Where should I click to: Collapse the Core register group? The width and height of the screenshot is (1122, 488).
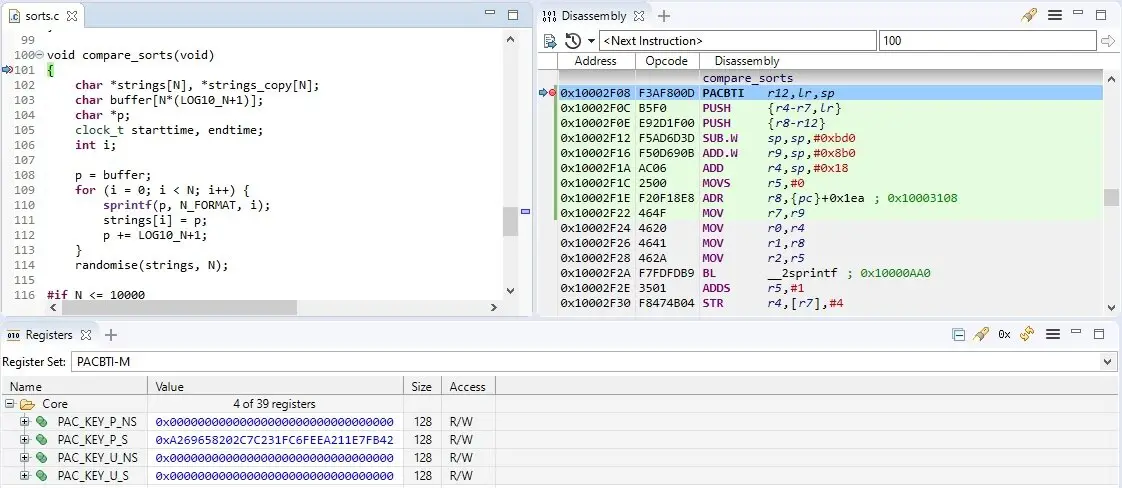point(9,404)
